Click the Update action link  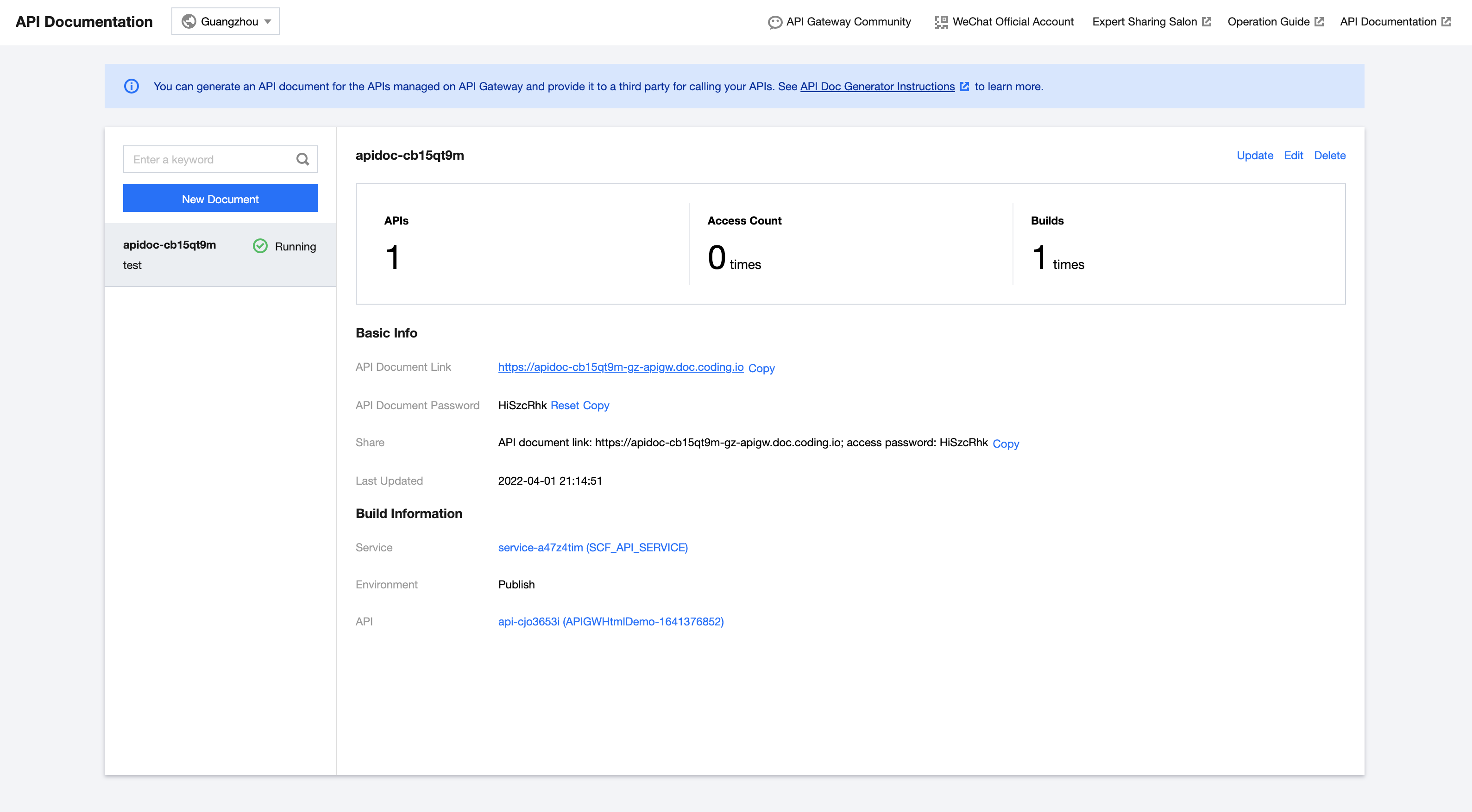1254,156
